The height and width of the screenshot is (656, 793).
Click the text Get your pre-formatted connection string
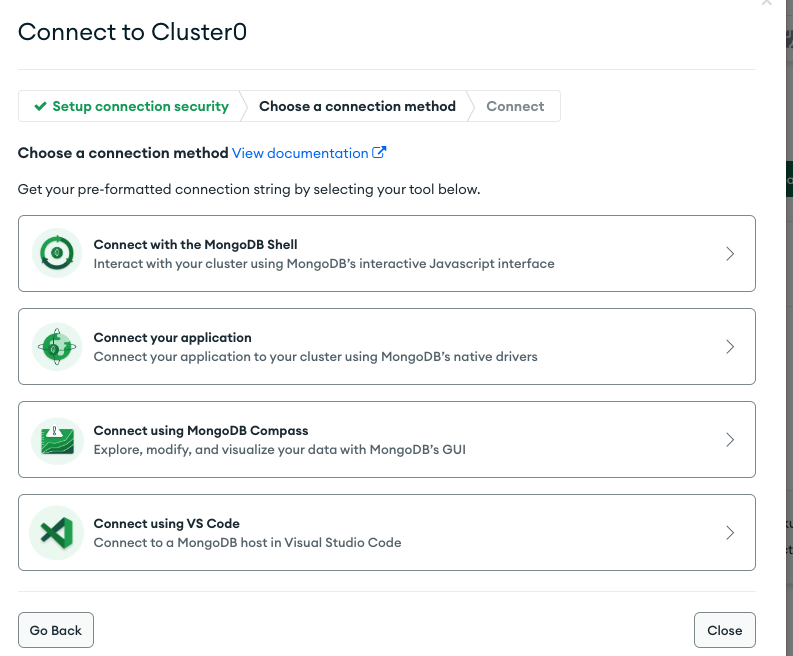click(x=249, y=189)
